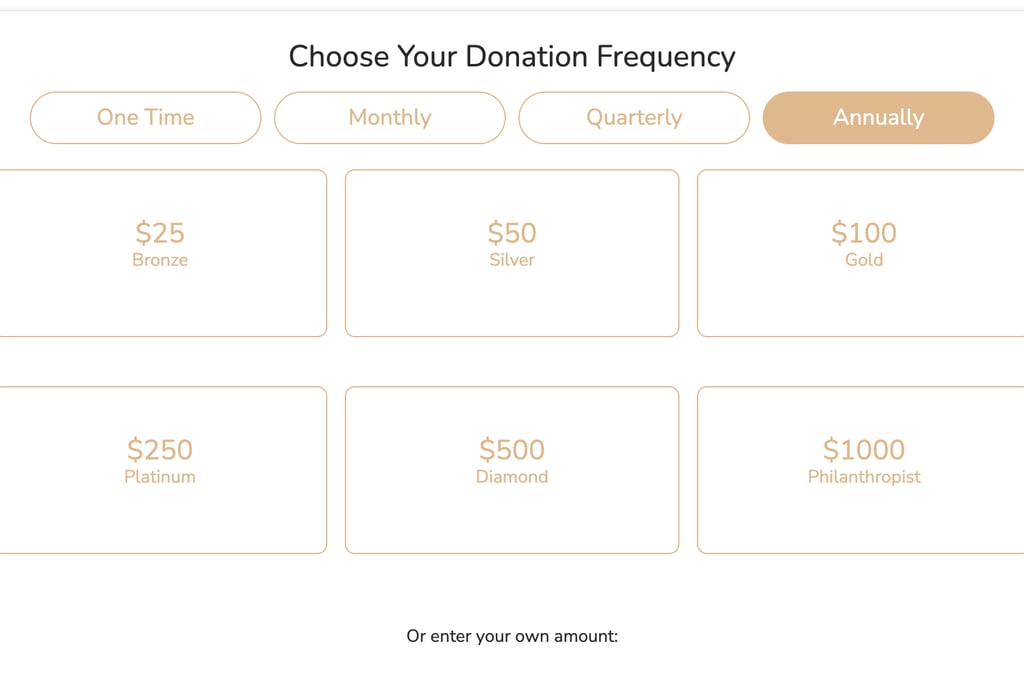
Task: Click the Silver tier label
Action: coord(512,260)
